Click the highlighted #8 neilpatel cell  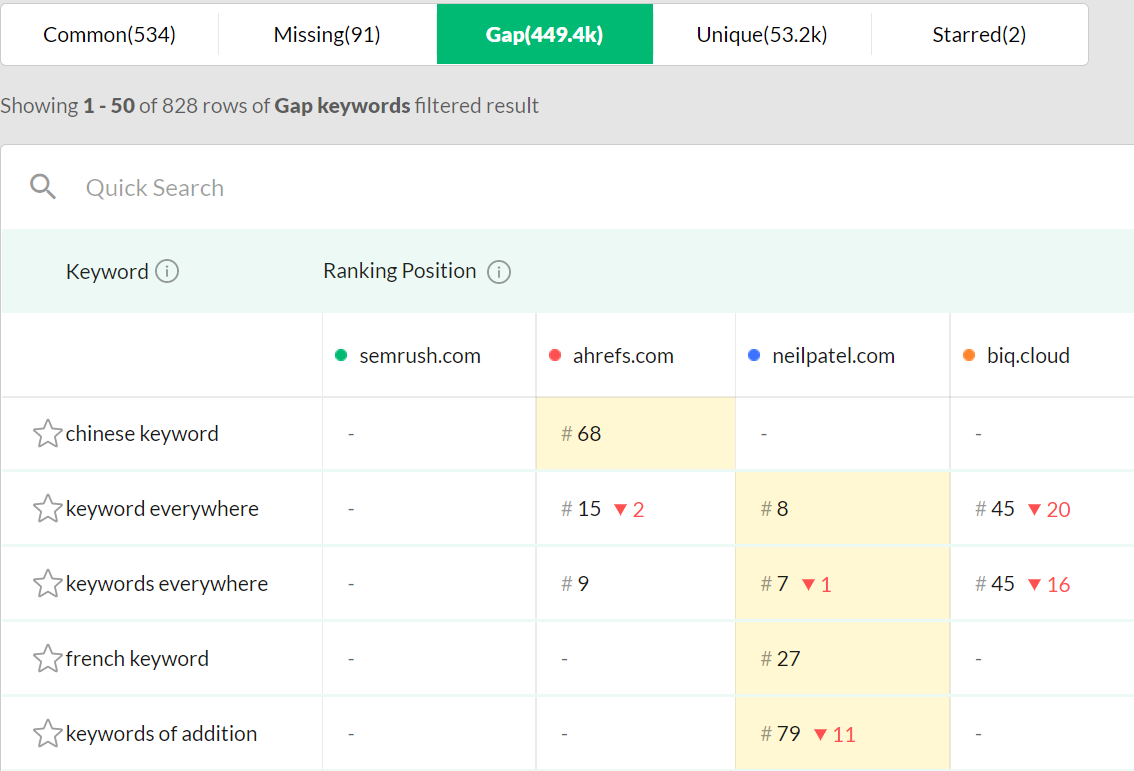[843, 508]
